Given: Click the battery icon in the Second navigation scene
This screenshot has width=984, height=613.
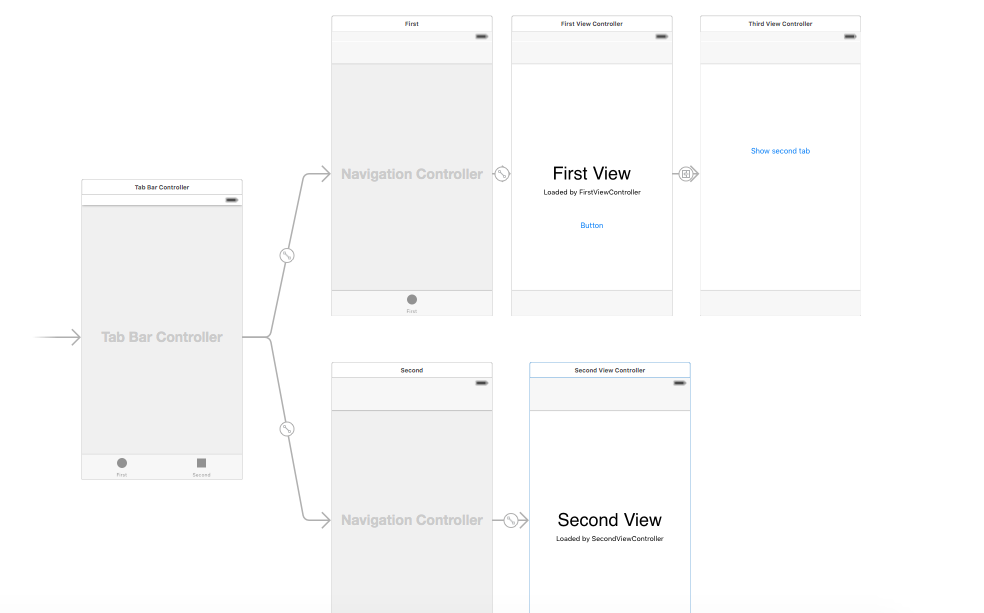Looking at the screenshot, I should [481, 383].
